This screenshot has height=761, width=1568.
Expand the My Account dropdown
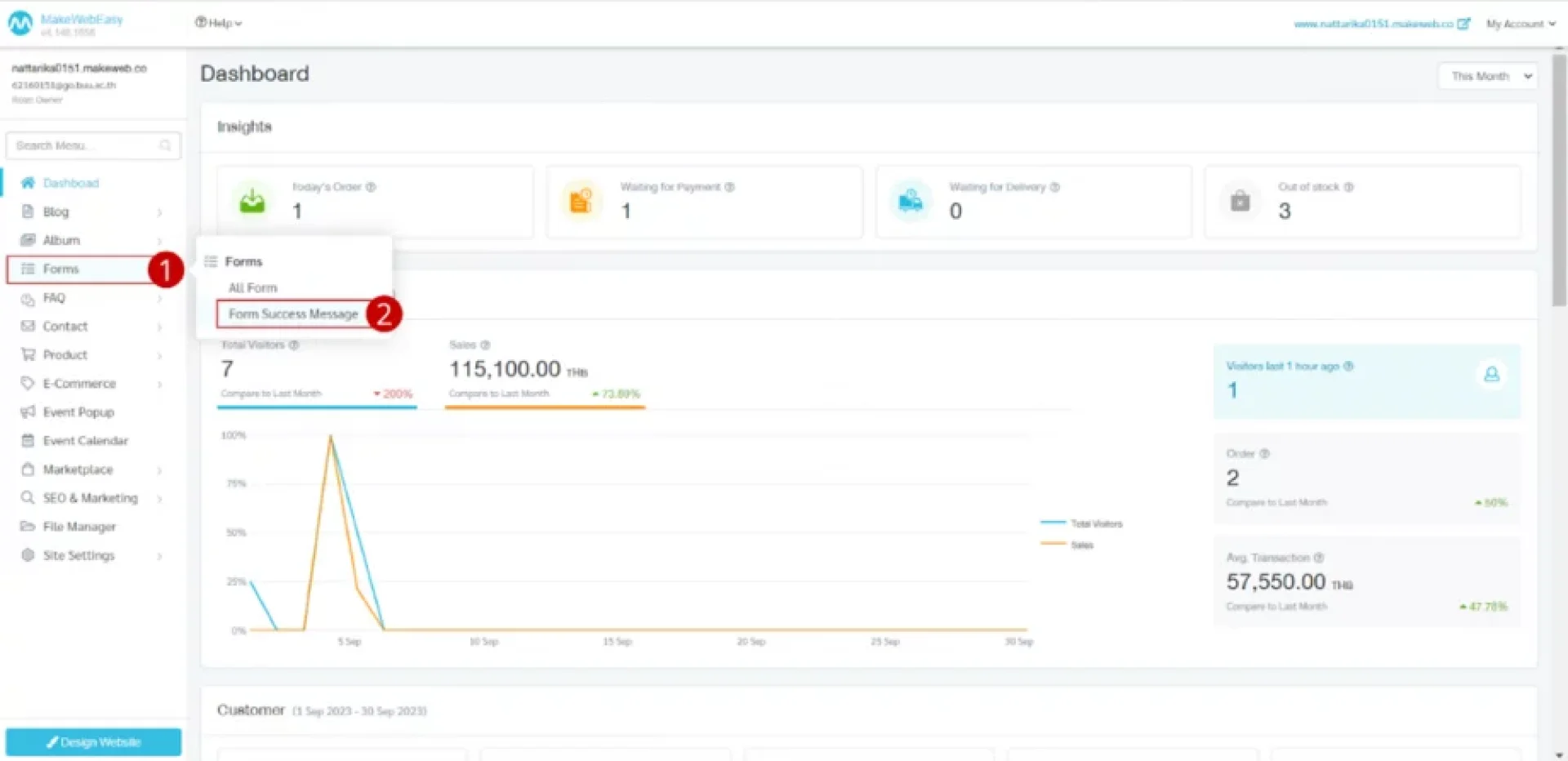coord(1520,24)
